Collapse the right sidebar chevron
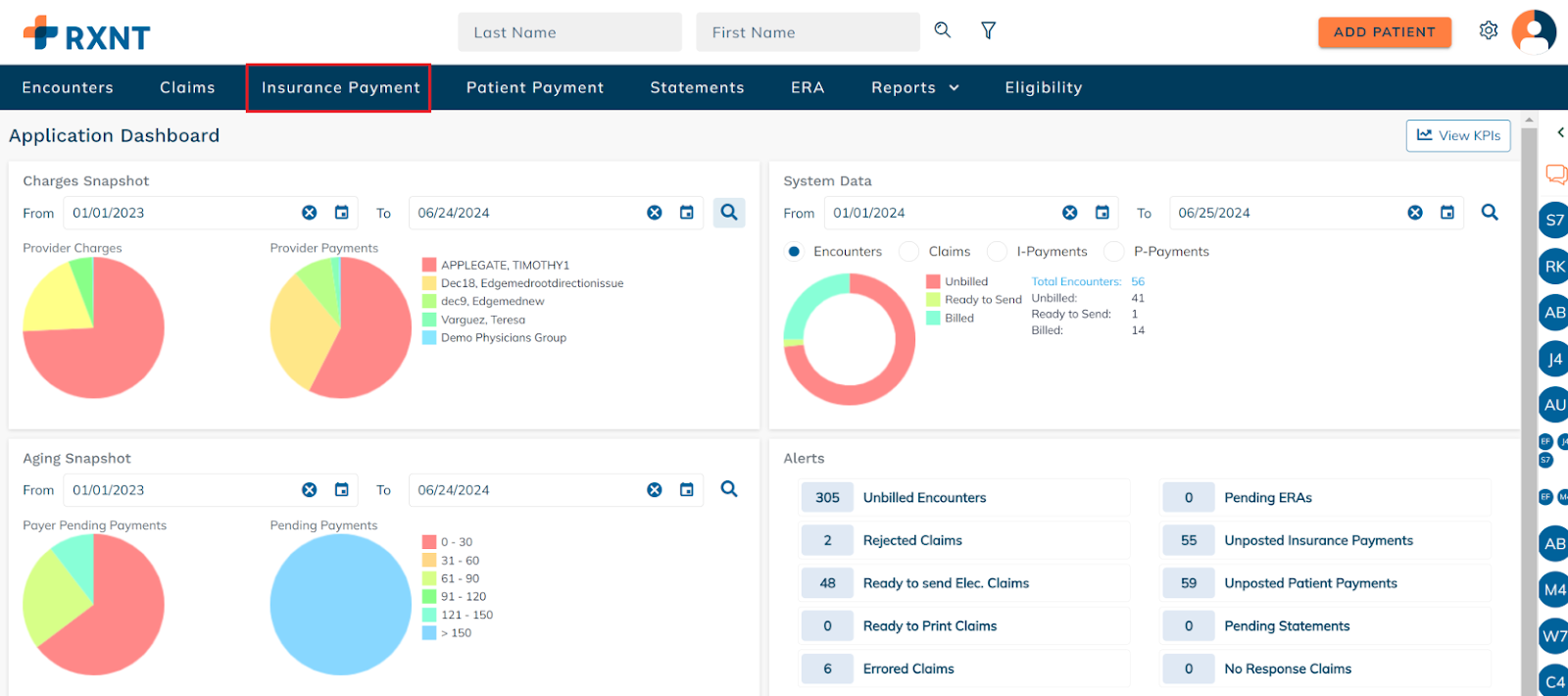Viewport: 1568px width, 696px height. point(1560,133)
